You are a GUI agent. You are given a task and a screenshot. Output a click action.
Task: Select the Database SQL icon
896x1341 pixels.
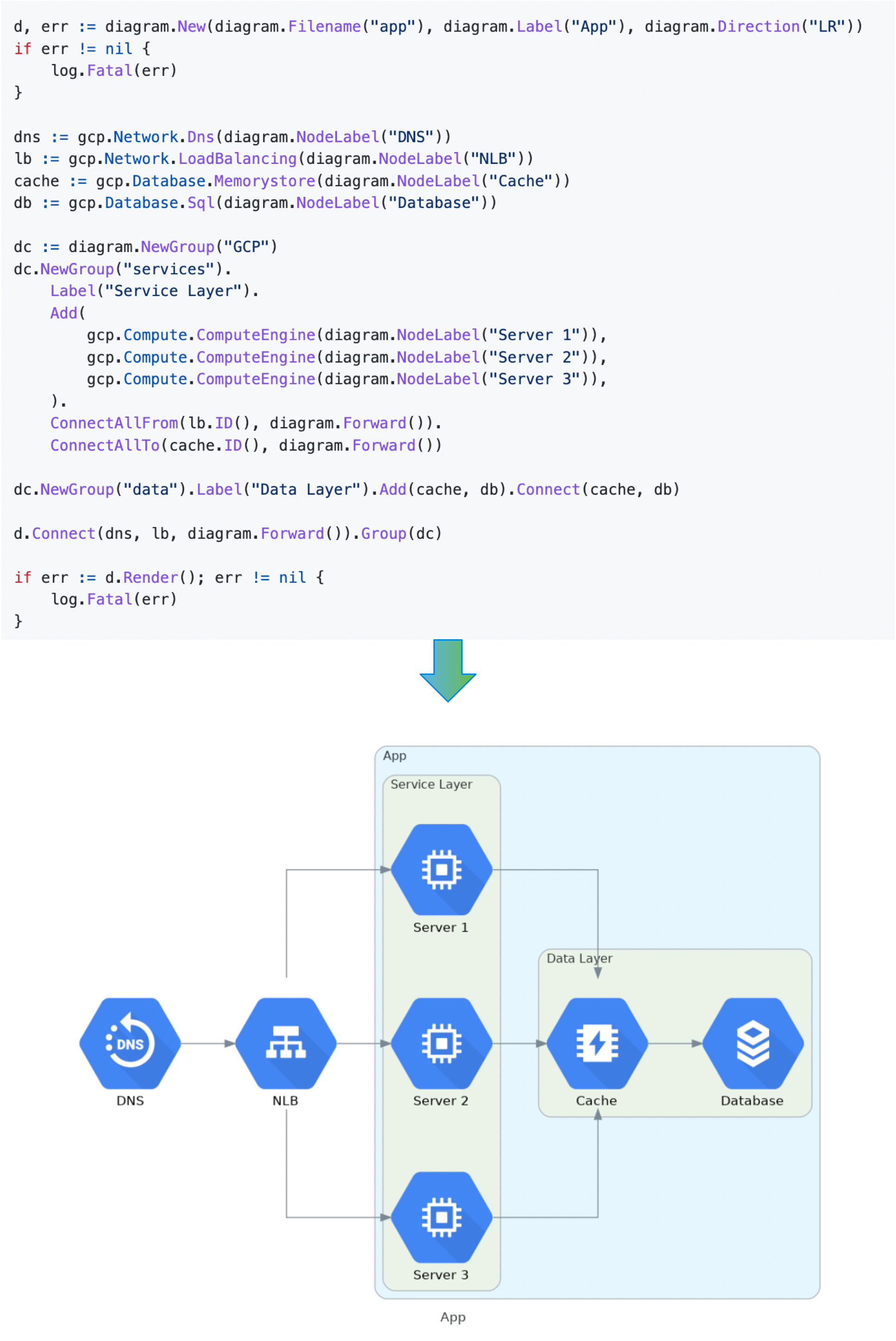coord(753,1044)
